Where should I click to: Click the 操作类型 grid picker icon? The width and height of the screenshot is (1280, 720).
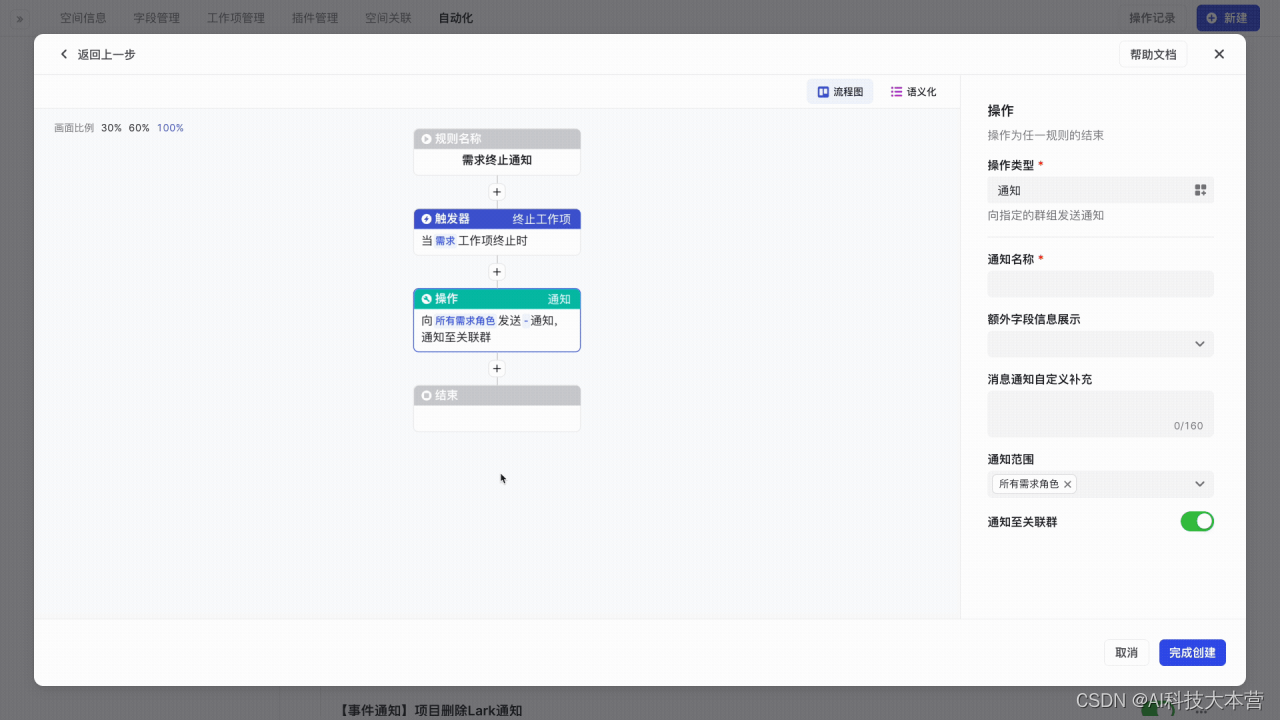tap(1201, 190)
